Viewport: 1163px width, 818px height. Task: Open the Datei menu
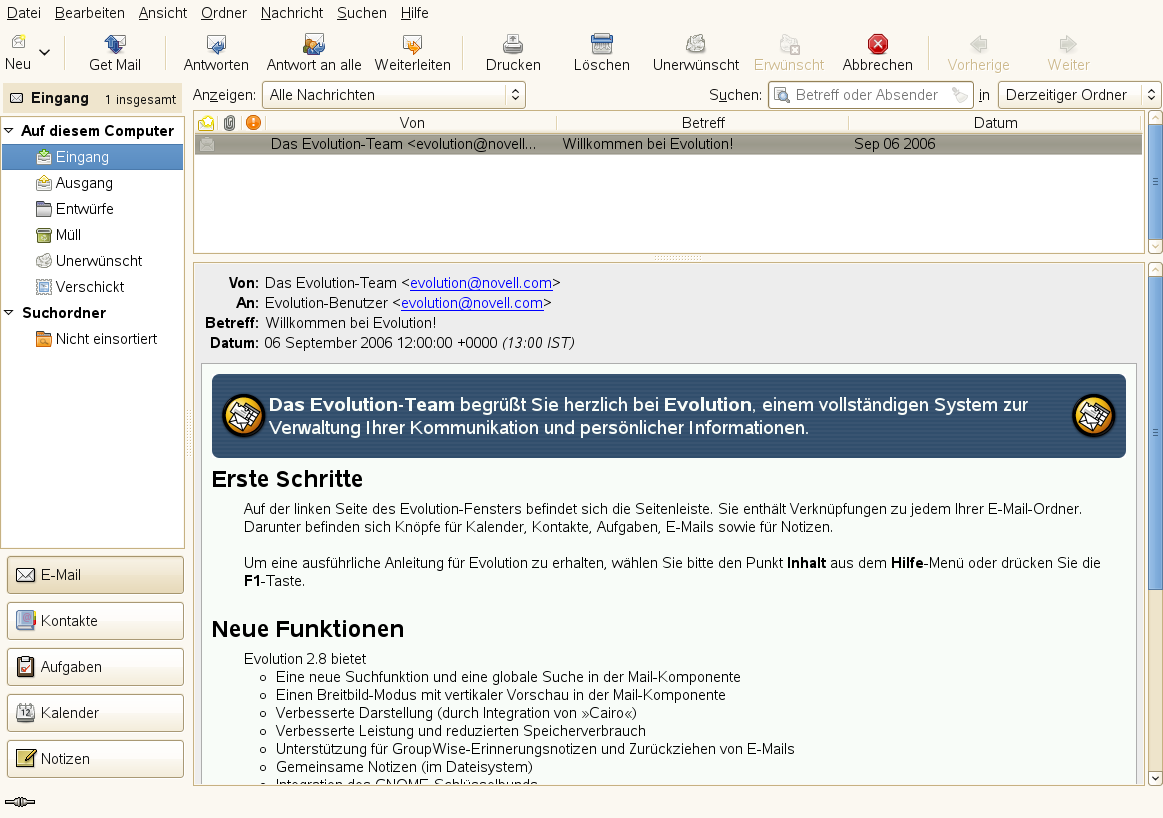point(24,13)
